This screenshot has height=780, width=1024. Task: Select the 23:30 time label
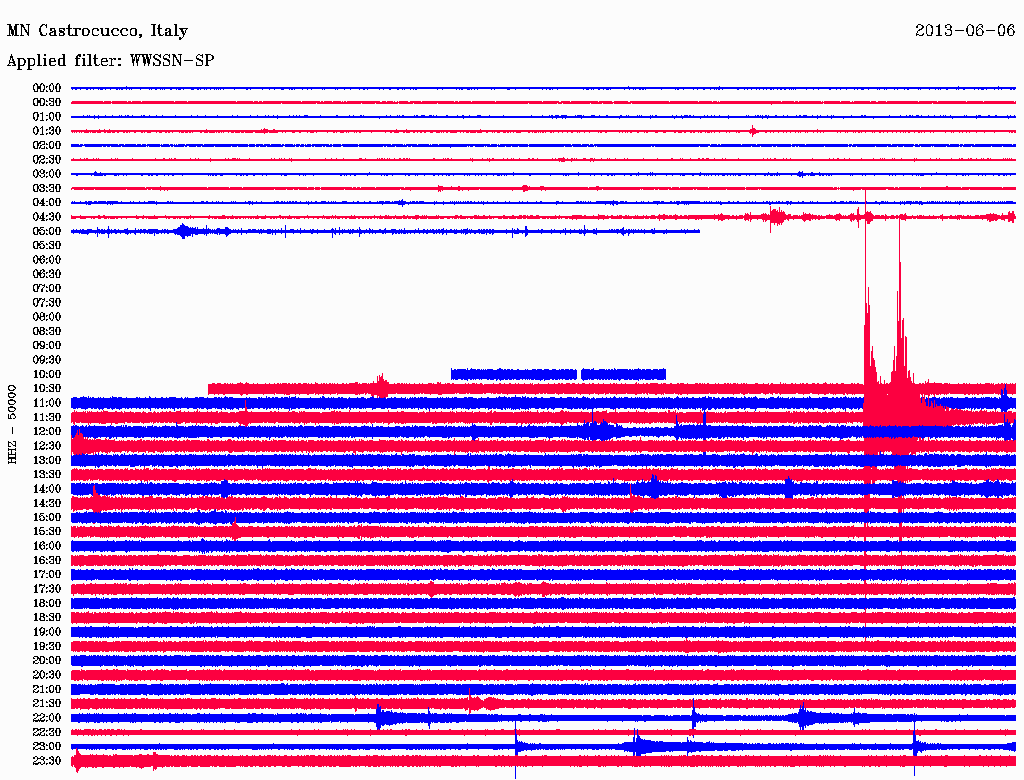(x=47, y=761)
